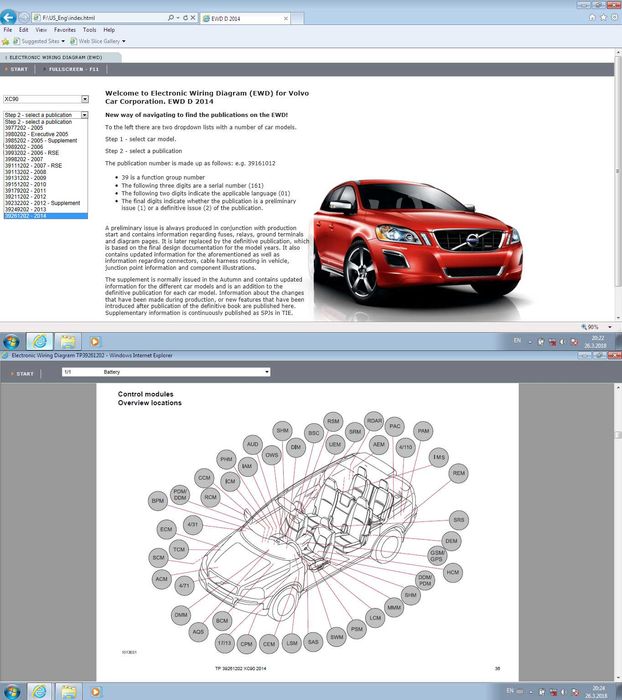Open the file explorer taskbar icon
This screenshot has height=700, width=622.
coord(70,341)
